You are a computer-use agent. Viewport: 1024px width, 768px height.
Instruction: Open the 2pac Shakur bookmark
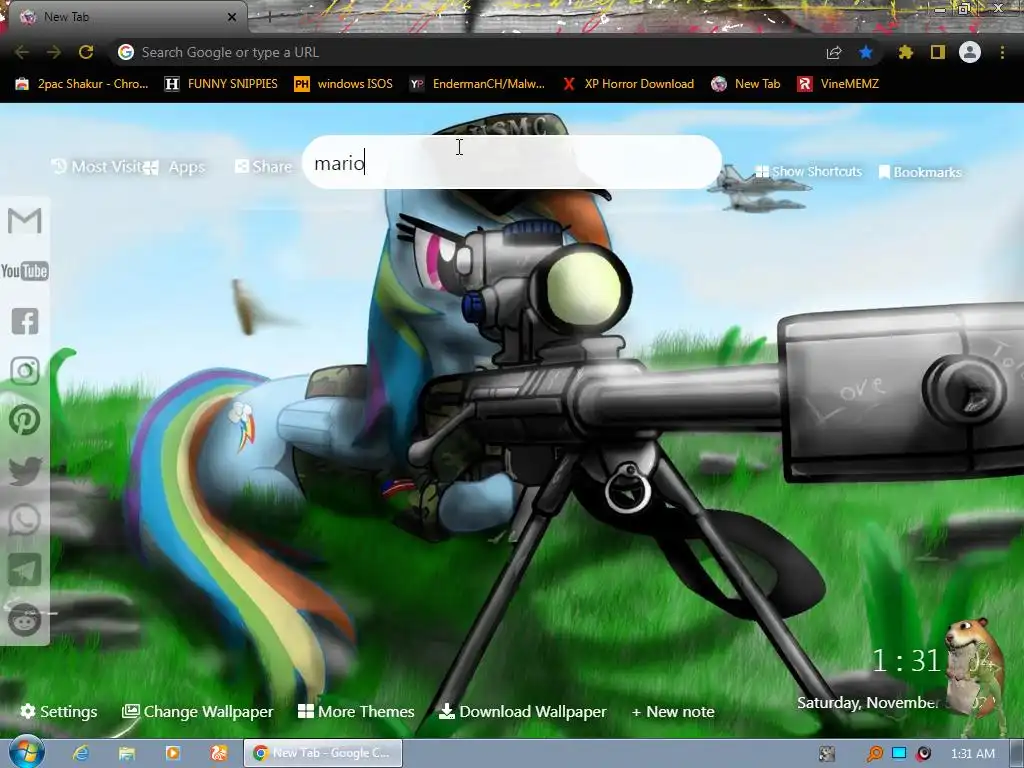(x=82, y=84)
